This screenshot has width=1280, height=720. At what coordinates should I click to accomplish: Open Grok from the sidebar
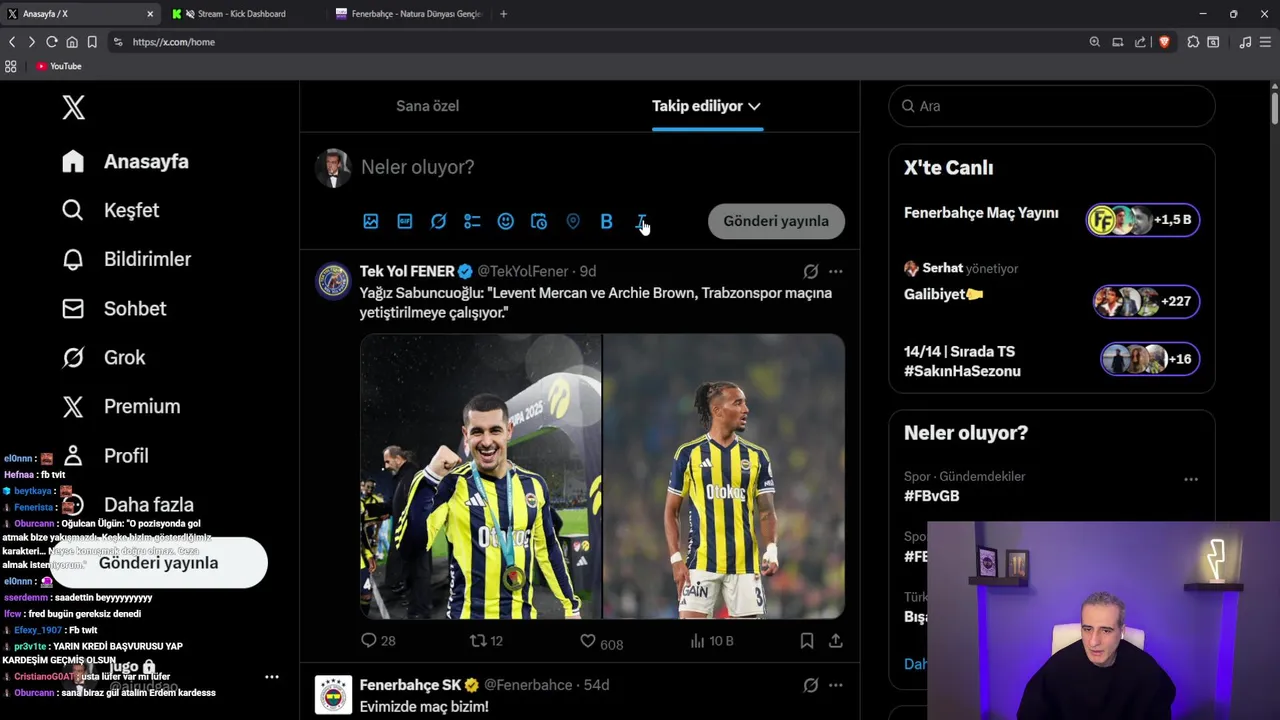104,358
